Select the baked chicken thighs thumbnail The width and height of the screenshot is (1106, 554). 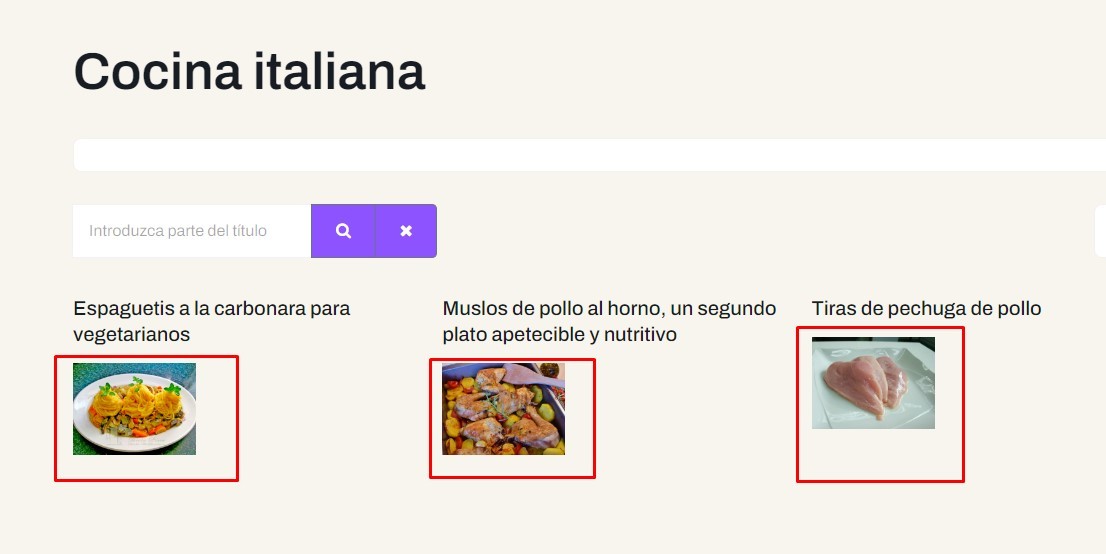coord(503,409)
